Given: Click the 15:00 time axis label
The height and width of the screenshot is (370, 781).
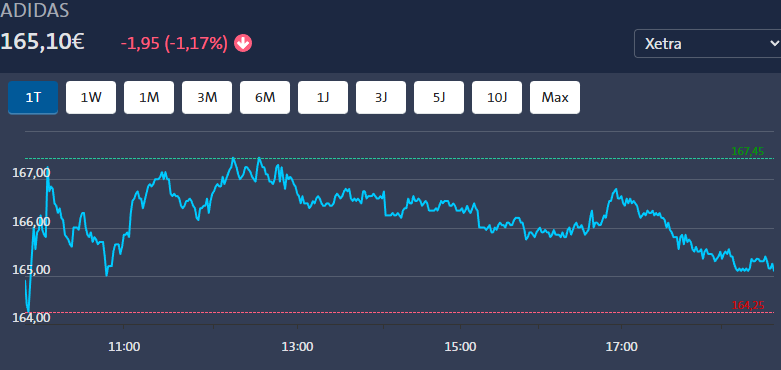Looking at the screenshot, I should click(x=460, y=347).
